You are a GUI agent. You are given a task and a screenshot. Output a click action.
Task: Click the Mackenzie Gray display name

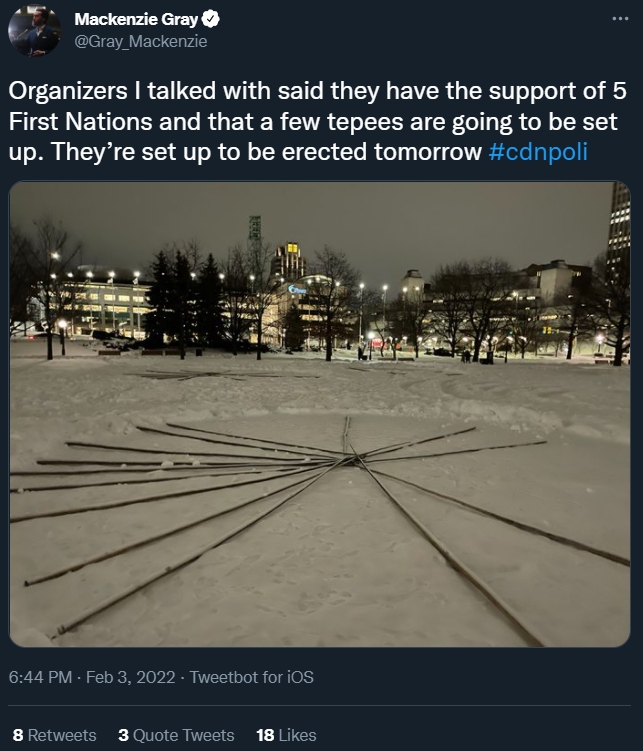(x=136, y=19)
